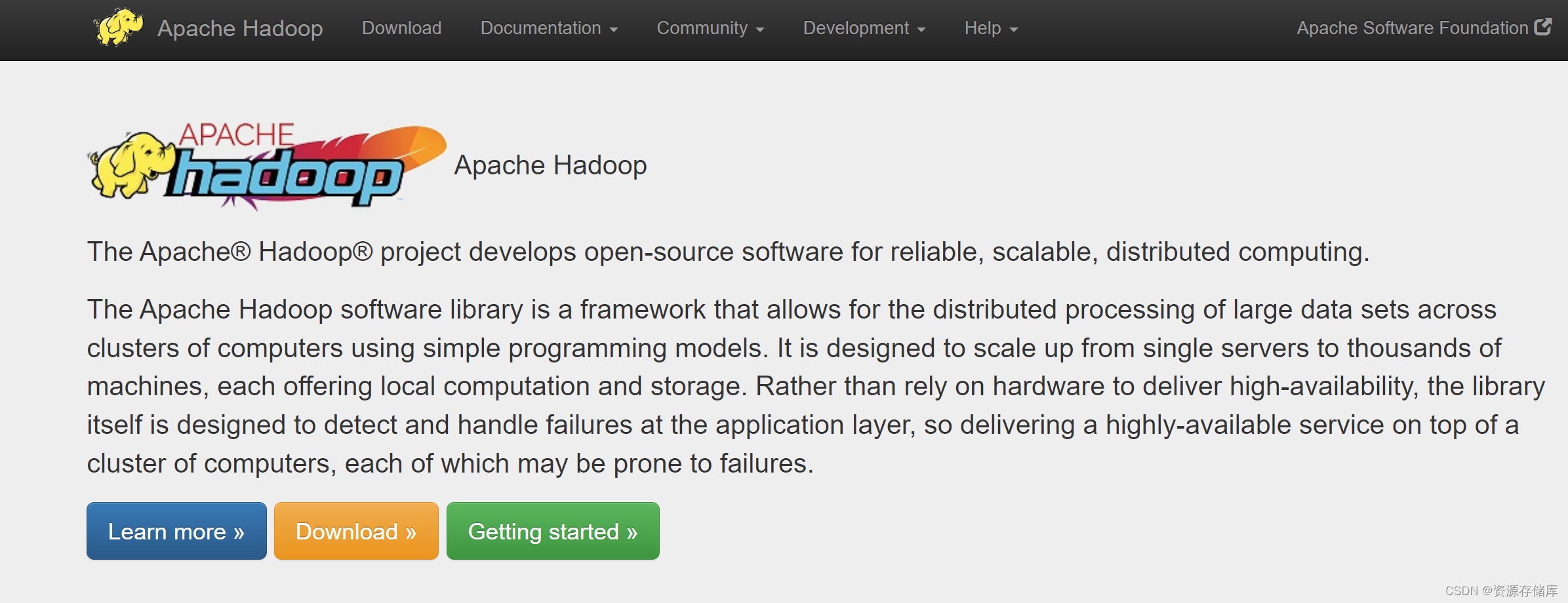Click the chevron arrow next to Documentation
This screenshot has width=1568, height=603.
(x=614, y=29)
